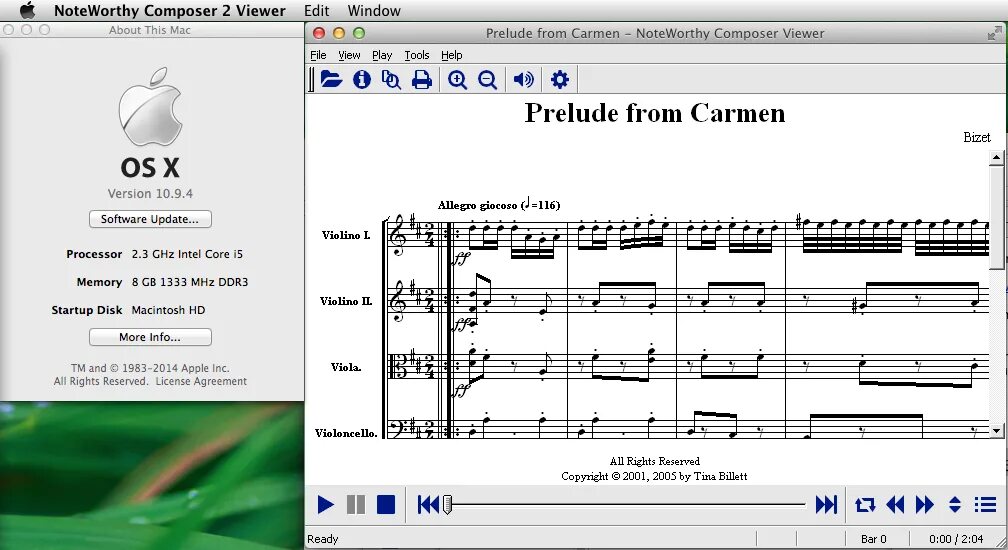
Task: Open the Tools menu
Action: [x=417, y=55]
